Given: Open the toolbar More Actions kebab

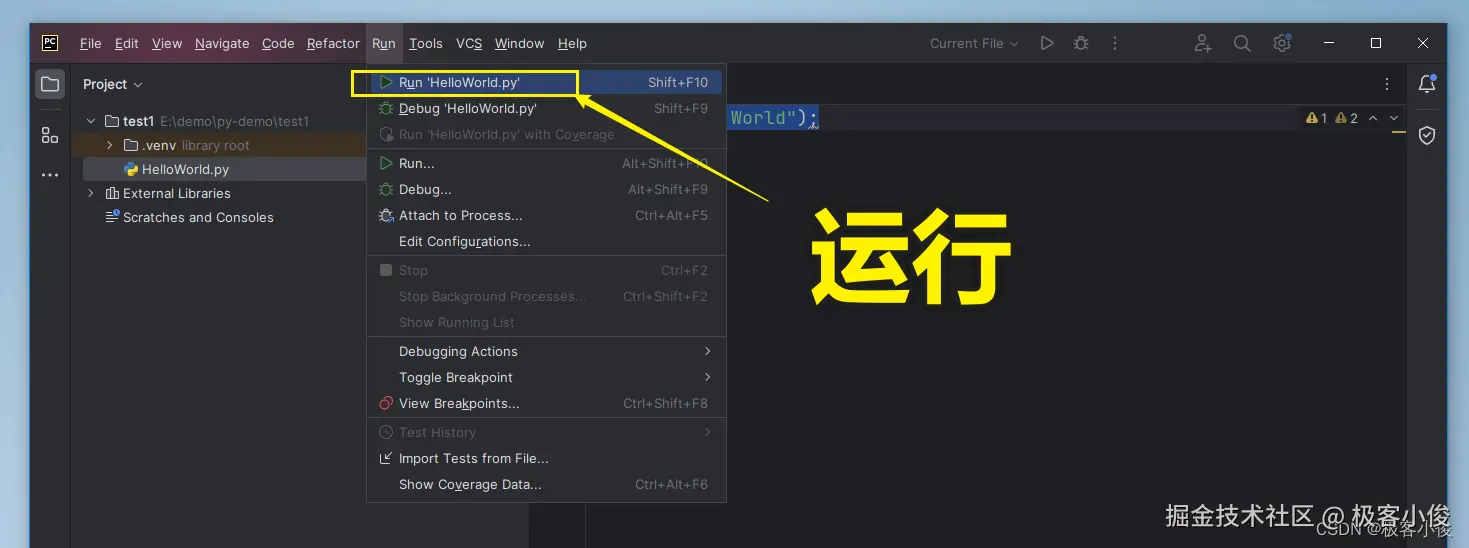Looking at the screenshot, I should coord(1115,43).
